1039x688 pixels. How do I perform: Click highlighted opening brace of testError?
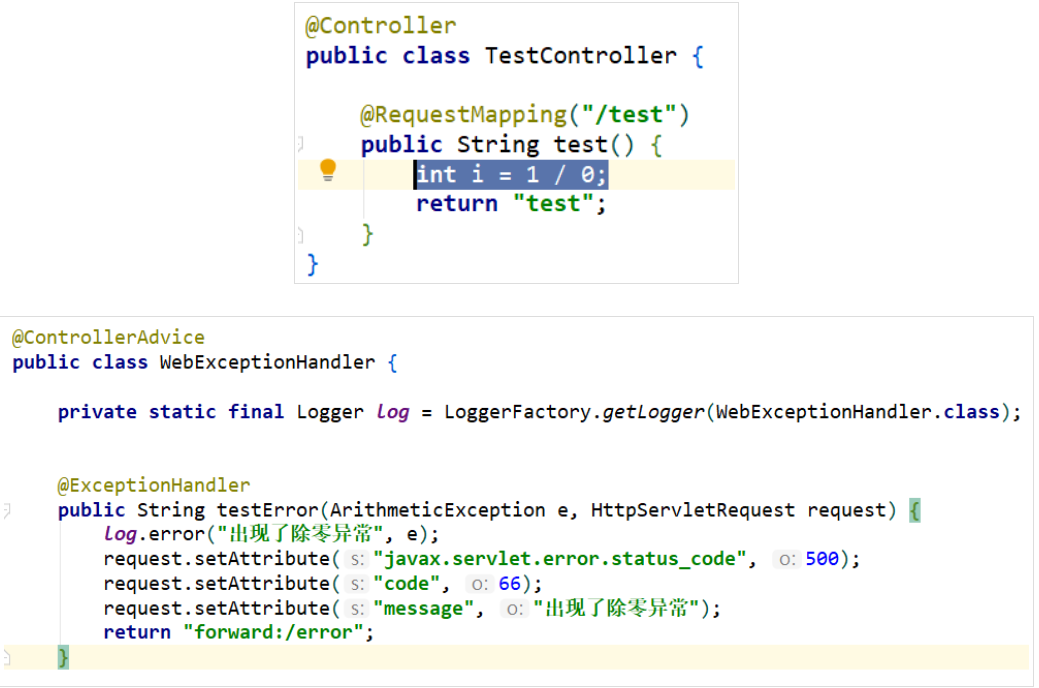(914, 510)
